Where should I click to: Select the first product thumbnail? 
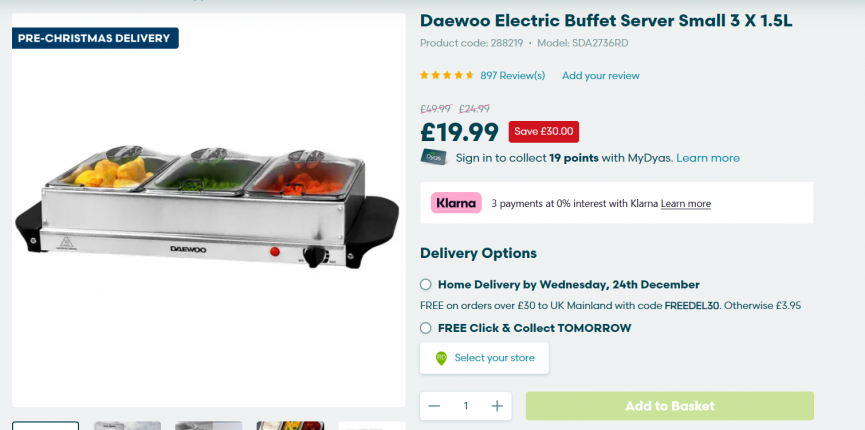click(46, 426)
